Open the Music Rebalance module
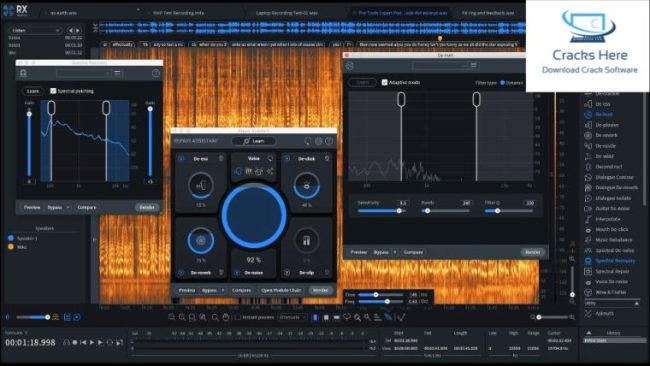This screenshot has height=366, width=650. [608, 240]
